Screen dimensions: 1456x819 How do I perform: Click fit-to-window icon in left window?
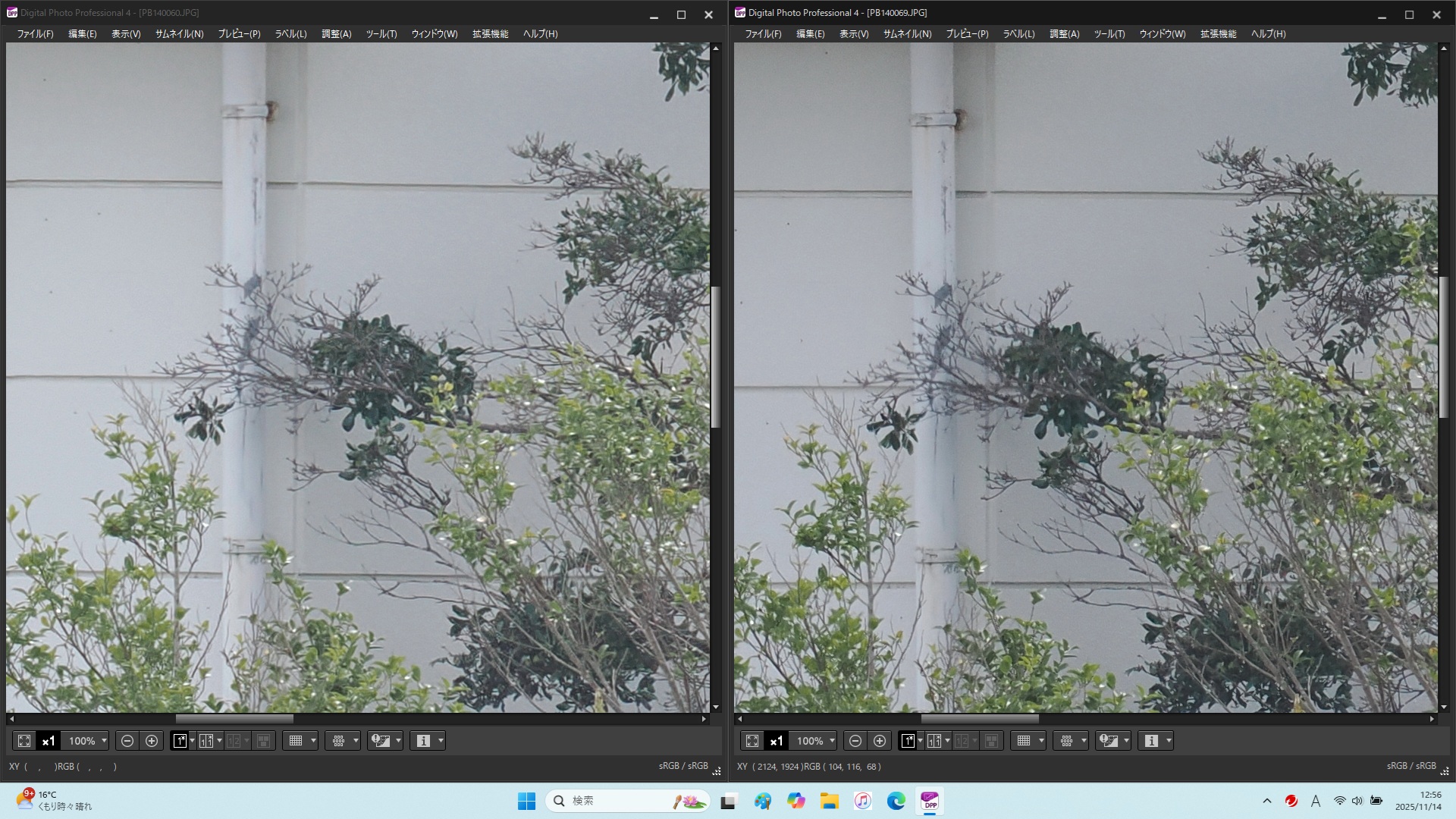pyautogui.click(x=24, y=741)
